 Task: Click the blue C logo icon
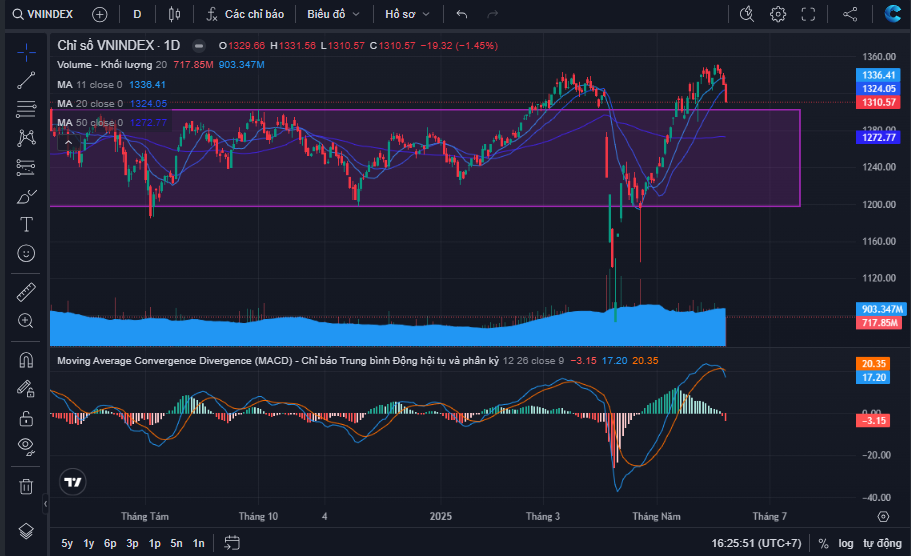892,13
